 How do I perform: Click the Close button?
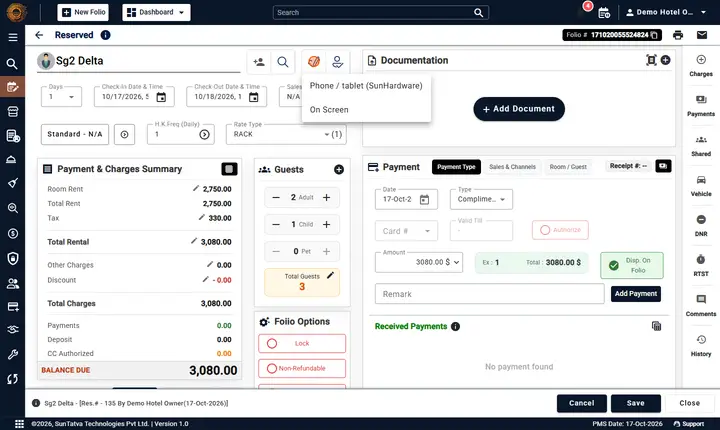pyautogui.click(x=689, y=403)
